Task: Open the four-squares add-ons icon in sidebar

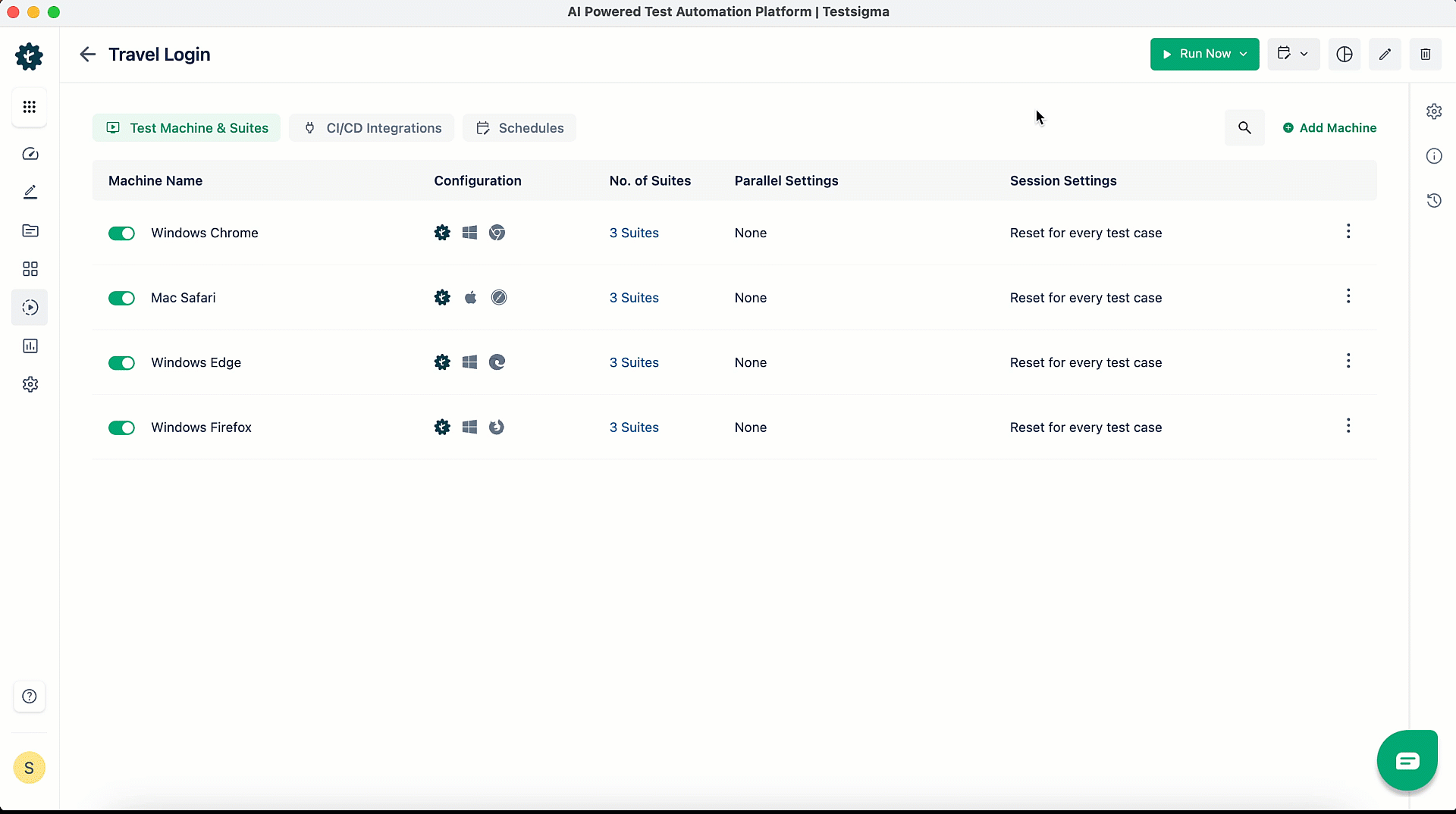Action: [30, 269]
